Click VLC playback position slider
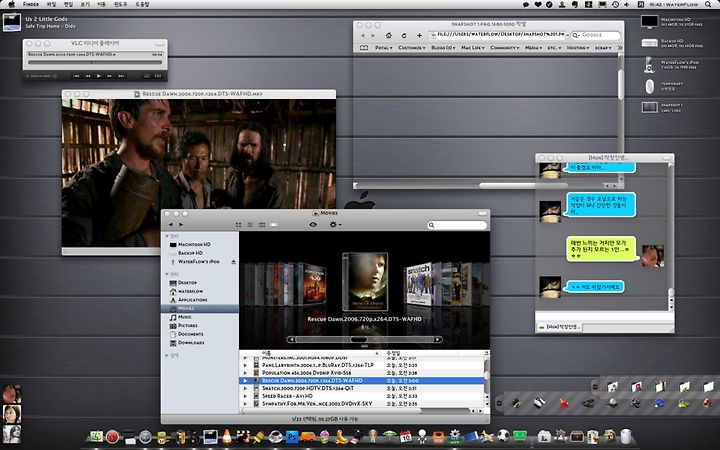Viewport: 720px width, 450px height. click(x=95, y=62)
